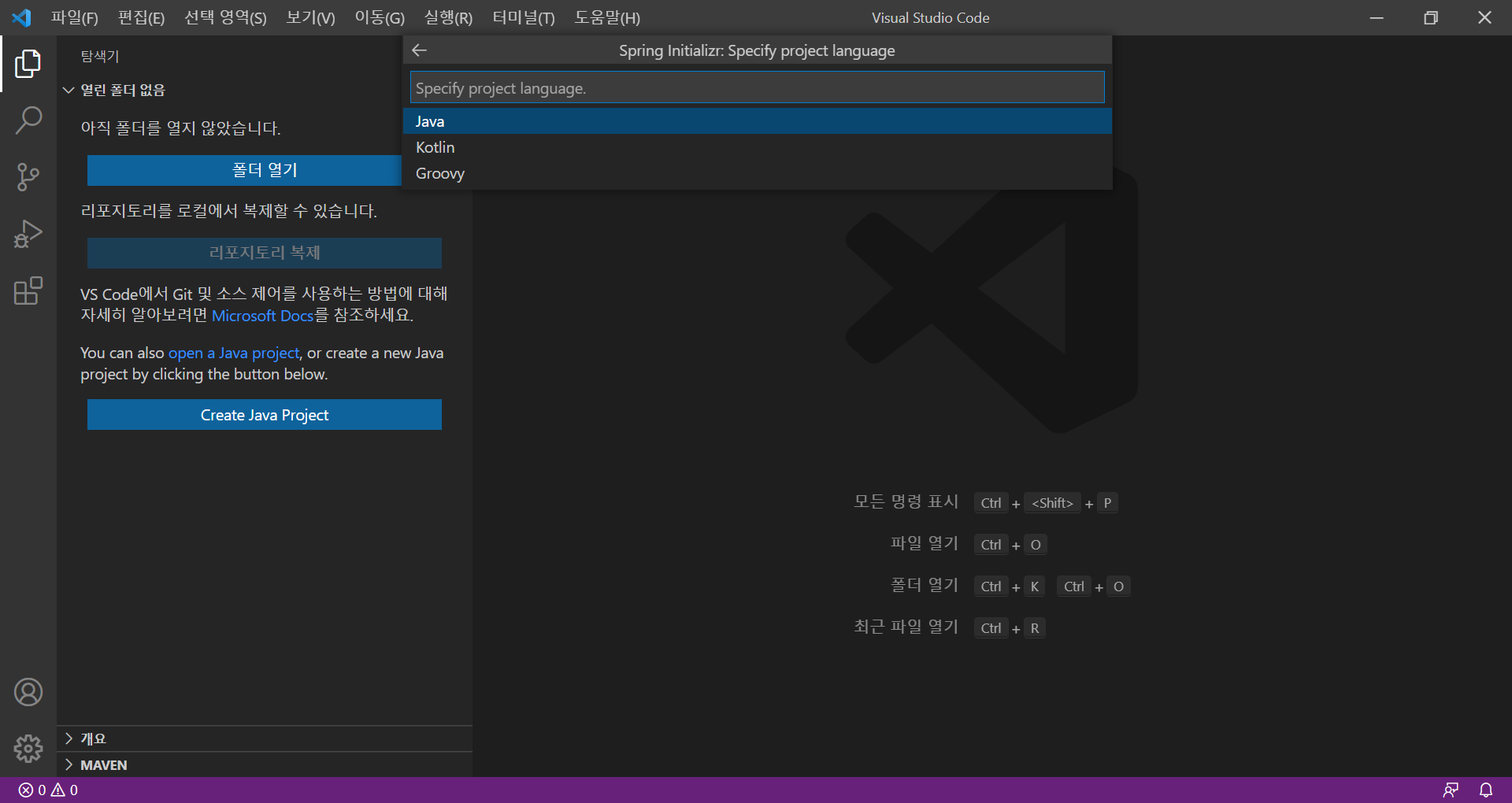Click the back arrow in Spring Initializr dialog
The image size is (1512, 803).
[x=420, y=50]
